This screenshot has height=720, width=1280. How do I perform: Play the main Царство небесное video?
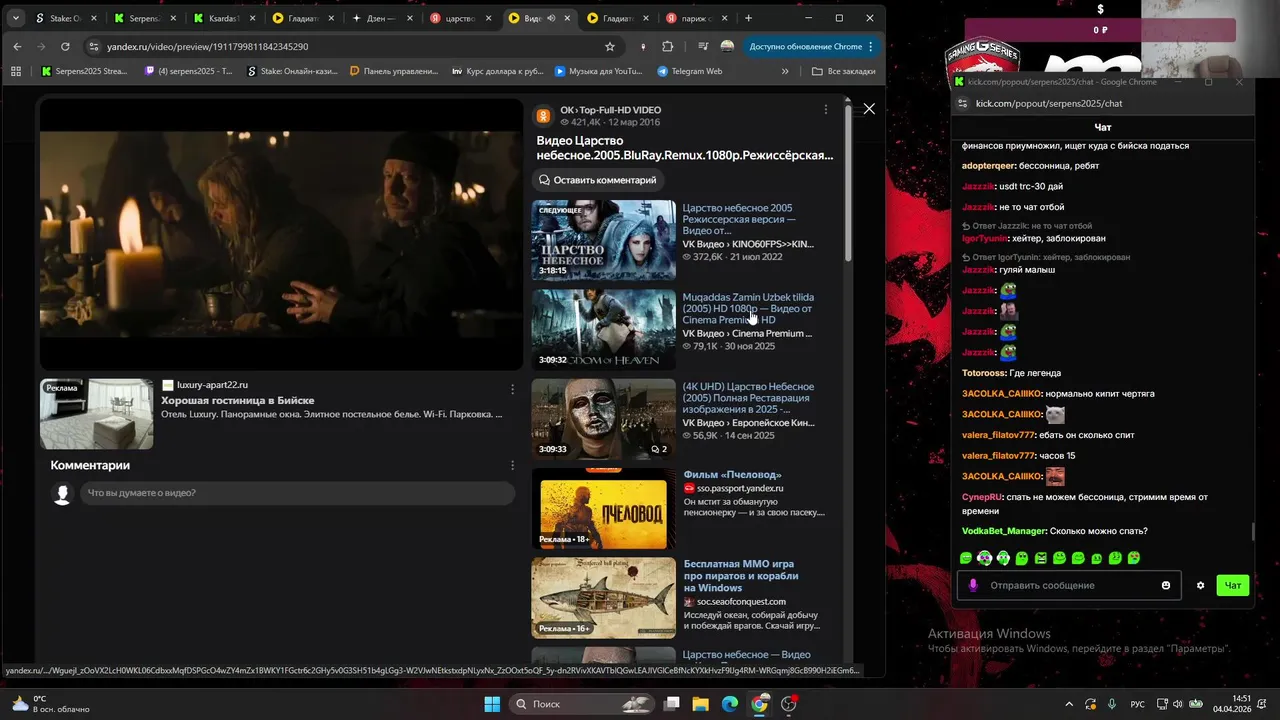(281, 234)
